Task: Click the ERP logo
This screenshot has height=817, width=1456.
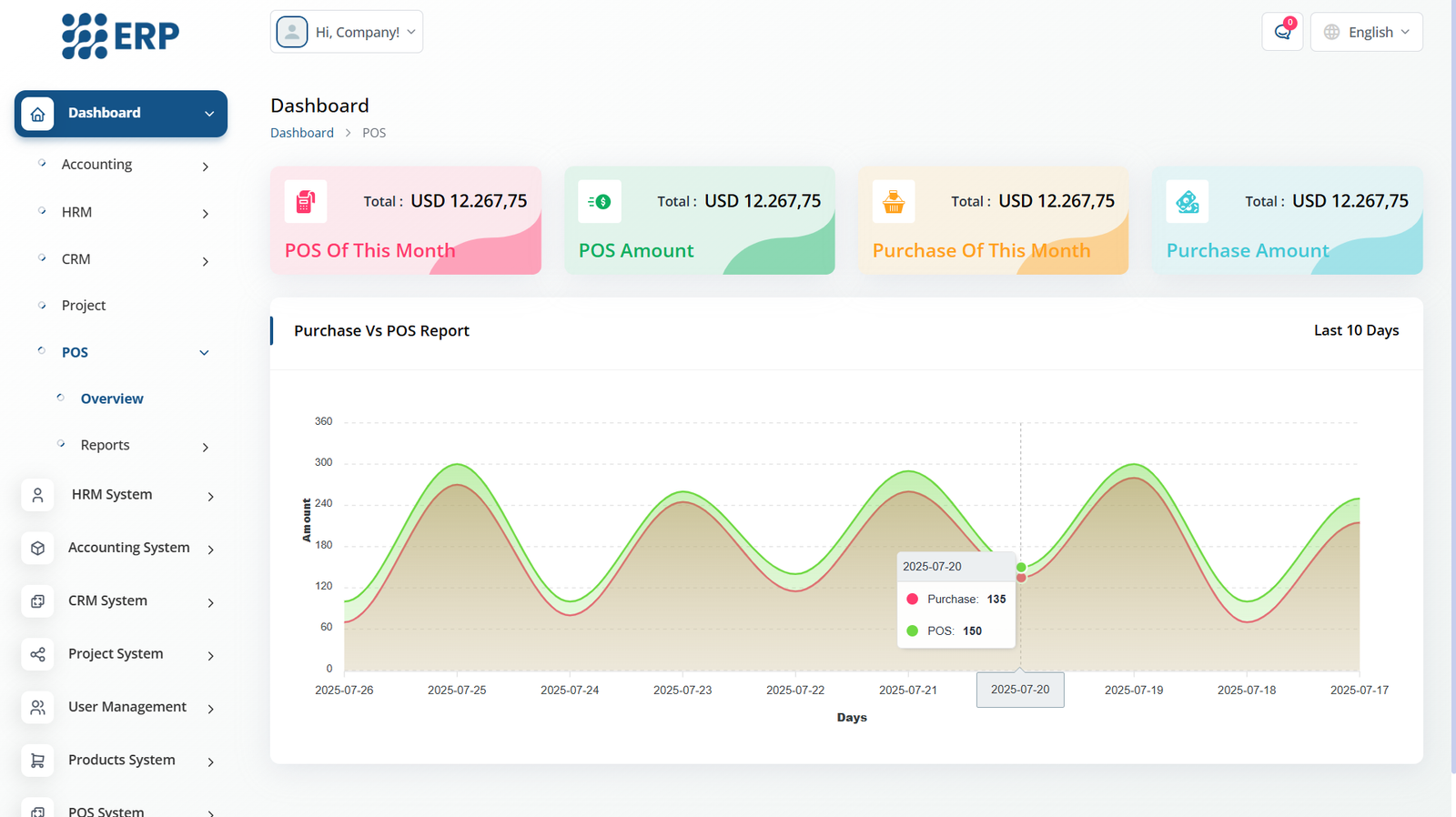Action: [120, 36]
